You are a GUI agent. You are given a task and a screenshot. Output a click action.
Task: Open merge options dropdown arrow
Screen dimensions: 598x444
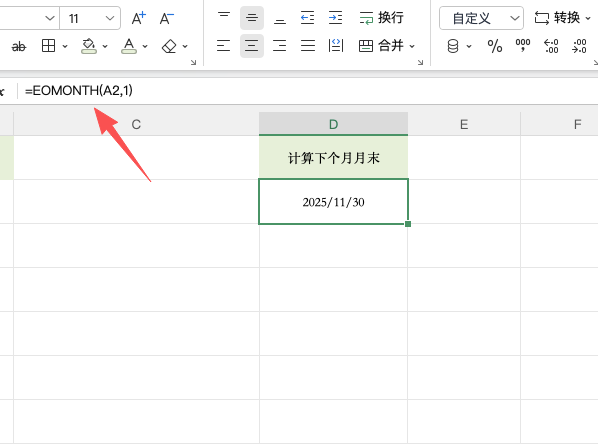(x=412, y=47)
